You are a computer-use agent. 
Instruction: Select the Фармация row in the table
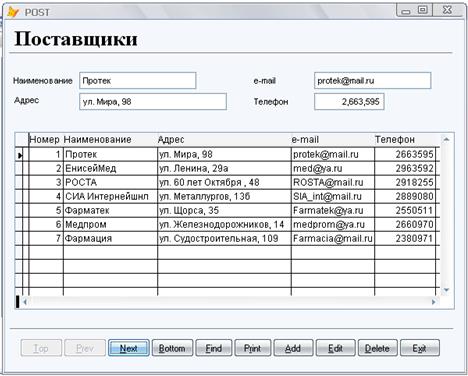point(227,238)
